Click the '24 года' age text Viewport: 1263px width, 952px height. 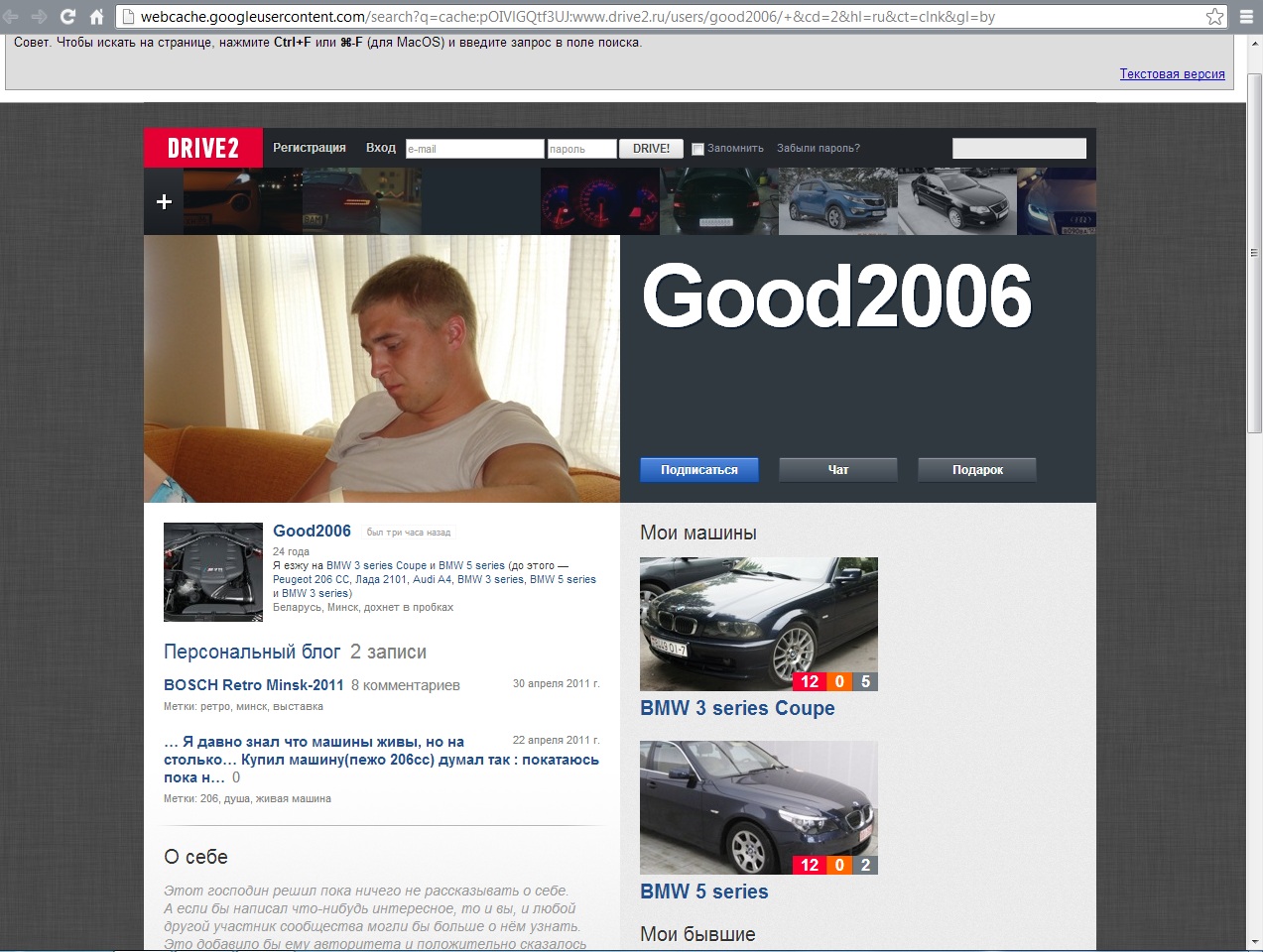click(291, 551)
